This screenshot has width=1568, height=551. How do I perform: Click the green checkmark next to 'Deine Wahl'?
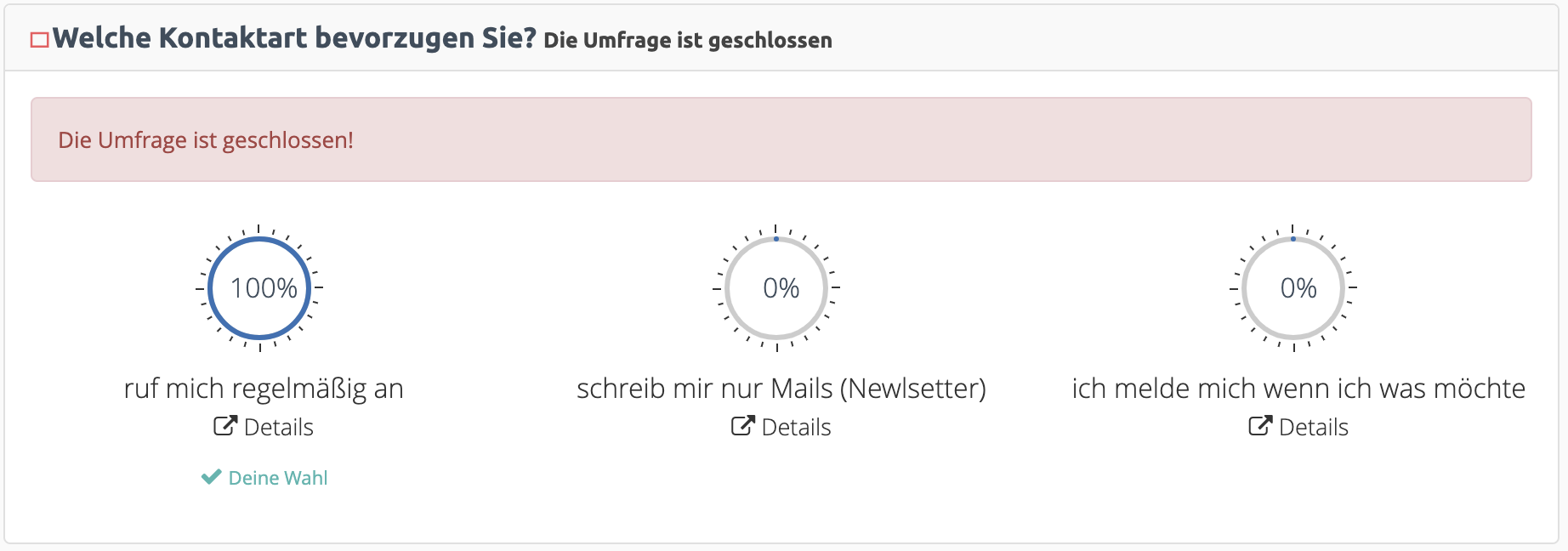pos(211,477)
